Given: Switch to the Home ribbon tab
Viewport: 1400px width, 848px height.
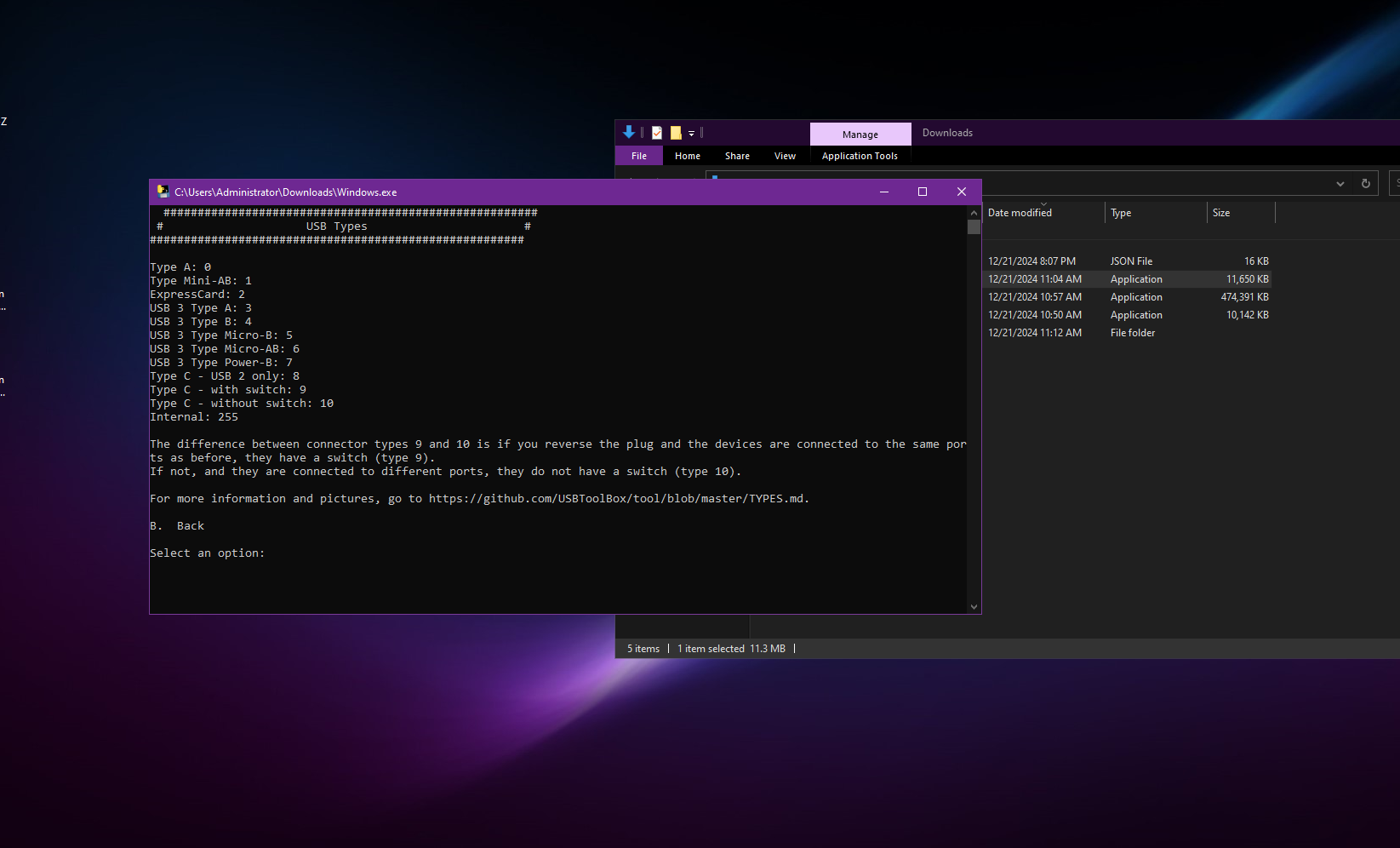Looking at the screenshot, I should pyautogui.click(x=688, y=156).
